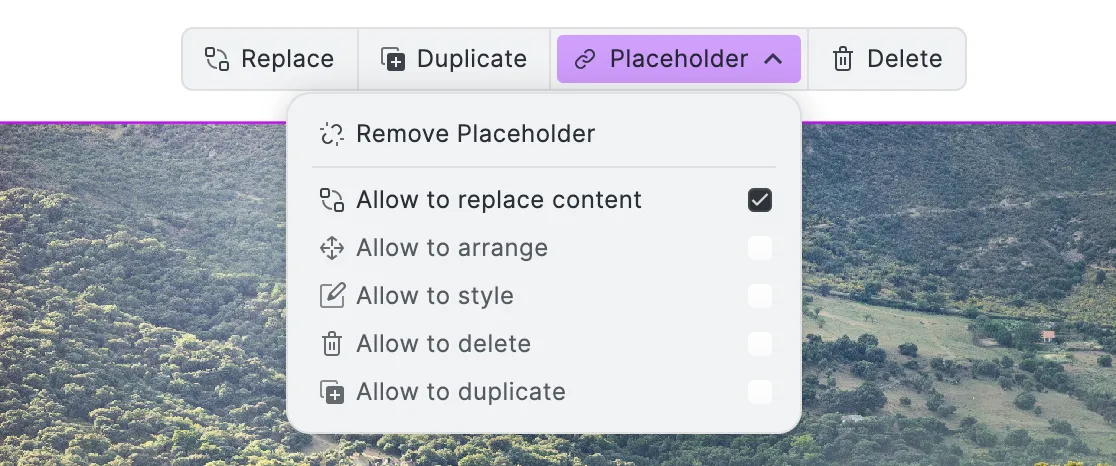Enable the Allow to style checkbox

point(759,296)
